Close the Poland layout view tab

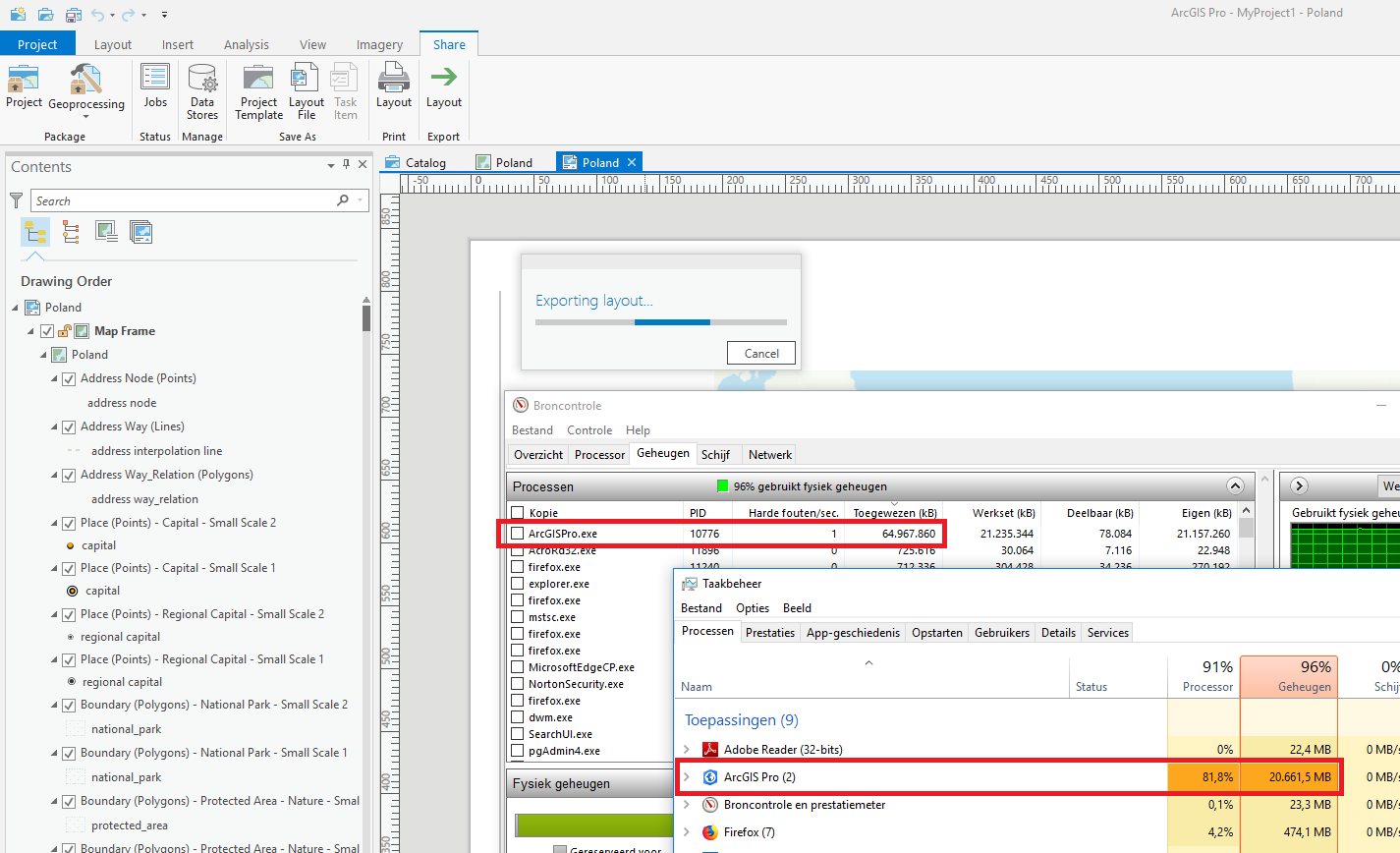tap(632, 163)
